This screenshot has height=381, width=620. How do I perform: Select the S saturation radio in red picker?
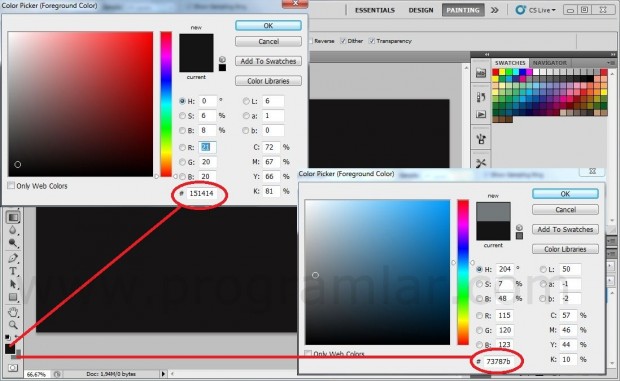(x=182, y=116)
